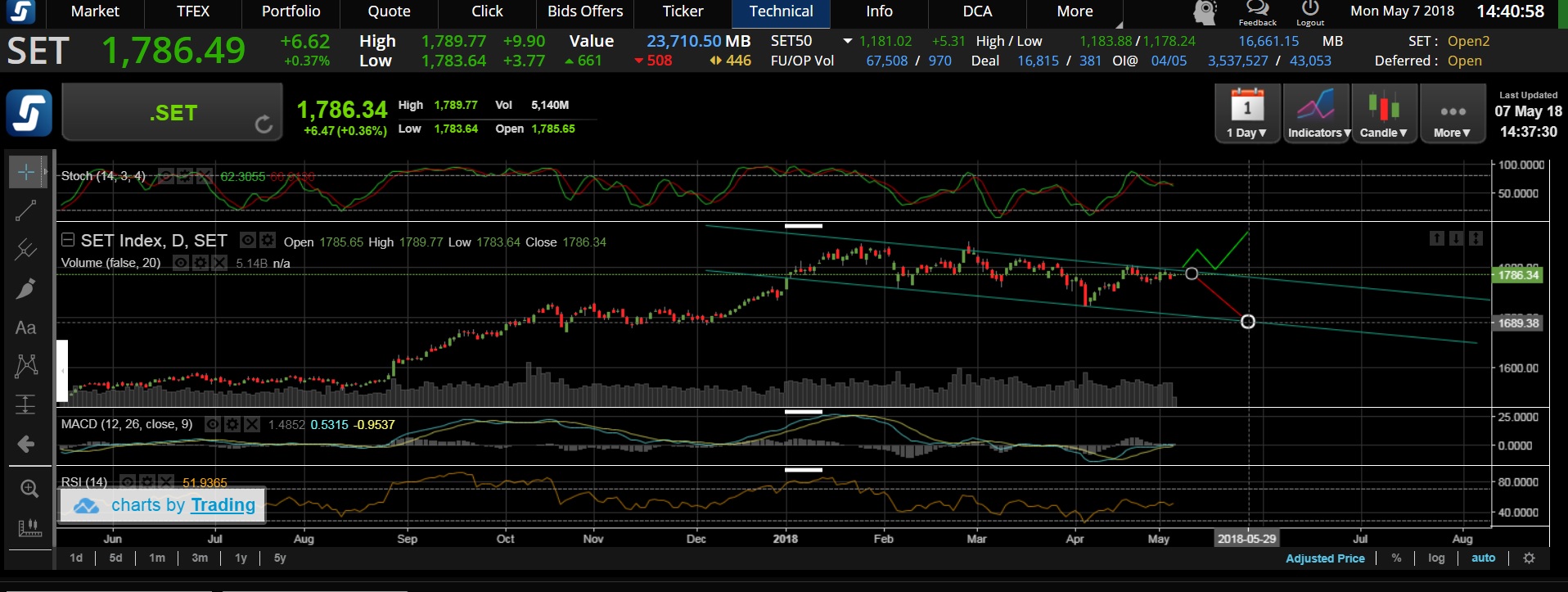1568x592 pixels.
Task: Hide the MACD indicator using eye icon
Action: click(213, 424)
